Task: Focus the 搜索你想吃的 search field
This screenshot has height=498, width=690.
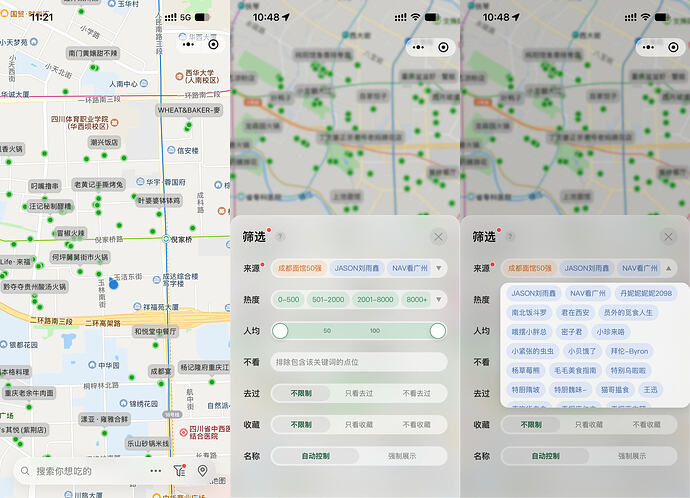Action: tap(81, 471)
